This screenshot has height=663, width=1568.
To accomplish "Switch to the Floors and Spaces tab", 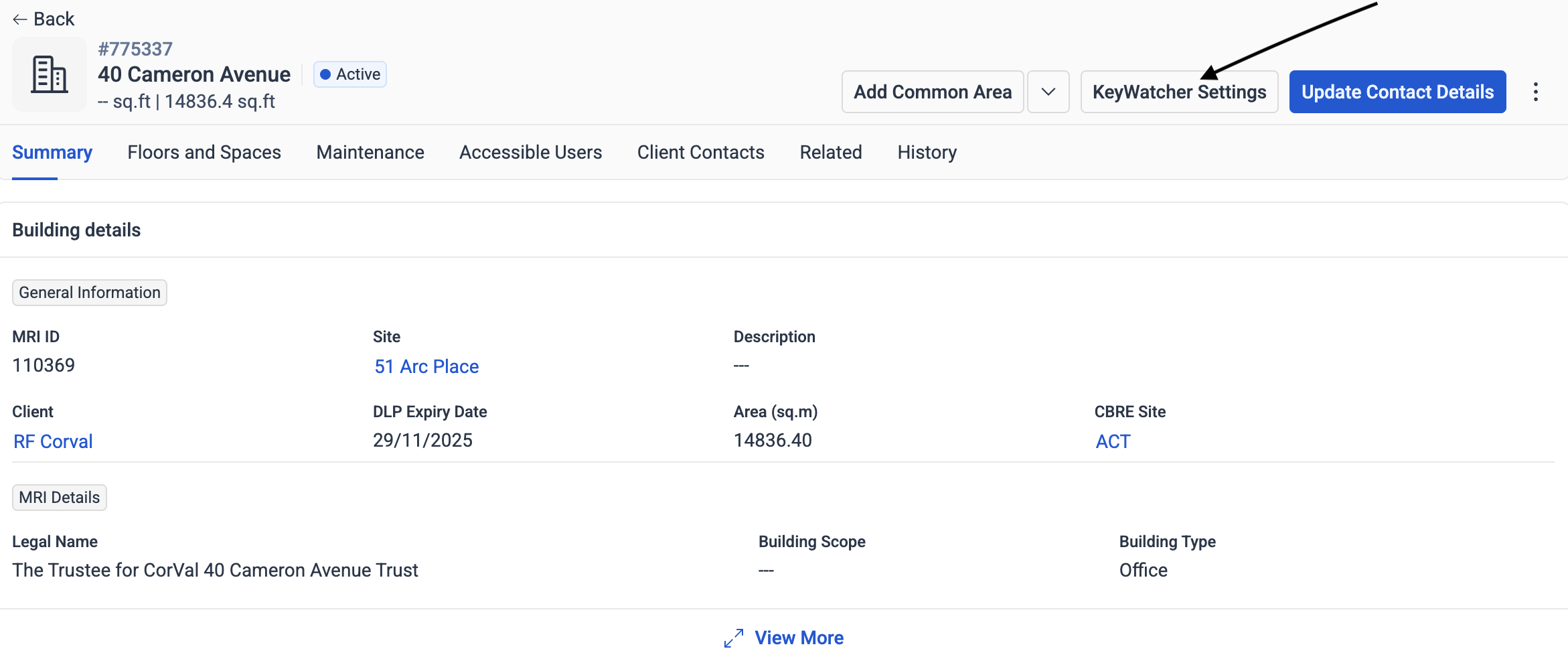I will tap(204, 153).
